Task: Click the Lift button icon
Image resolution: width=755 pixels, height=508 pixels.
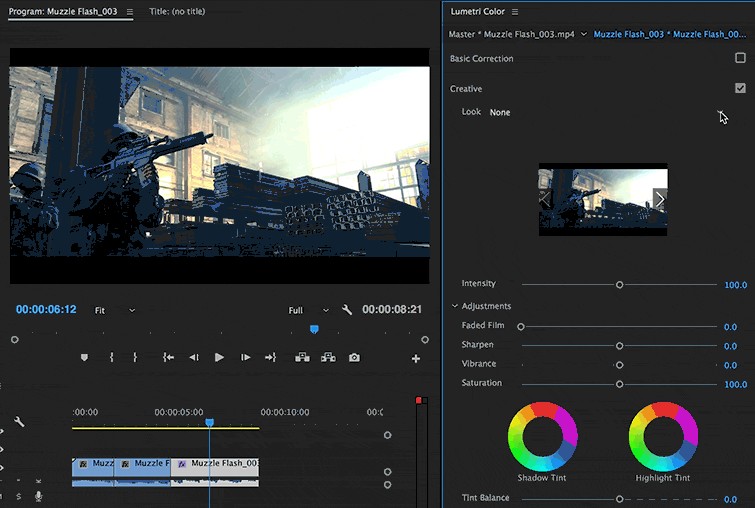Action: pyautogui.click(x=301, y=357)
